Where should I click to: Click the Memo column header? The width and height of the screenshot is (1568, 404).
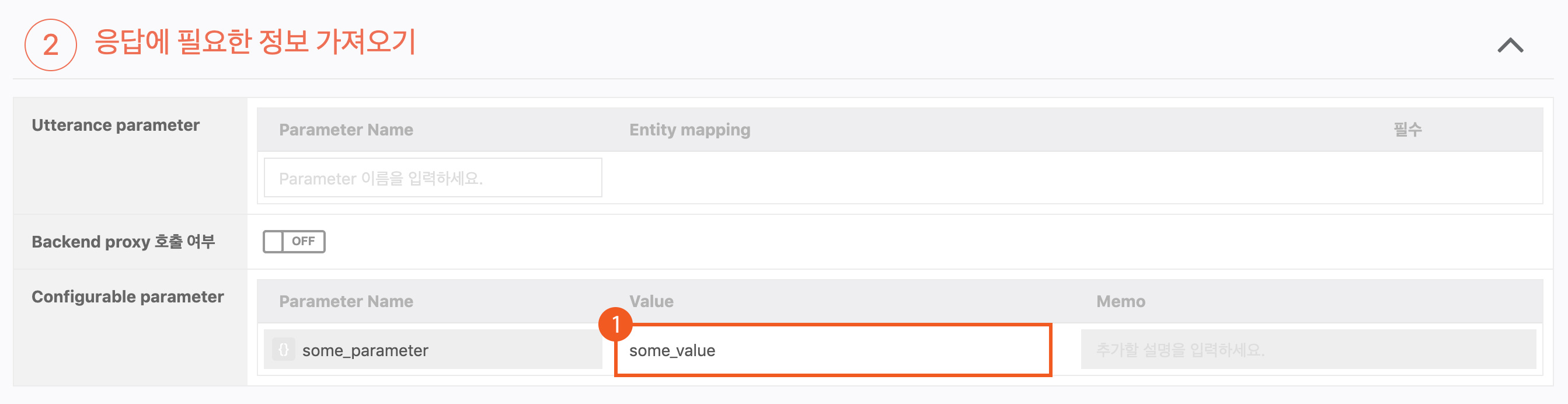1120,301
